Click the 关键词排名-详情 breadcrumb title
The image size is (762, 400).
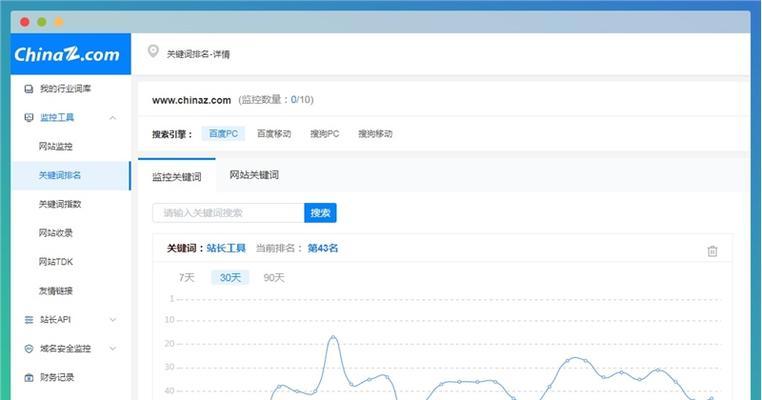tap(198, 54)
